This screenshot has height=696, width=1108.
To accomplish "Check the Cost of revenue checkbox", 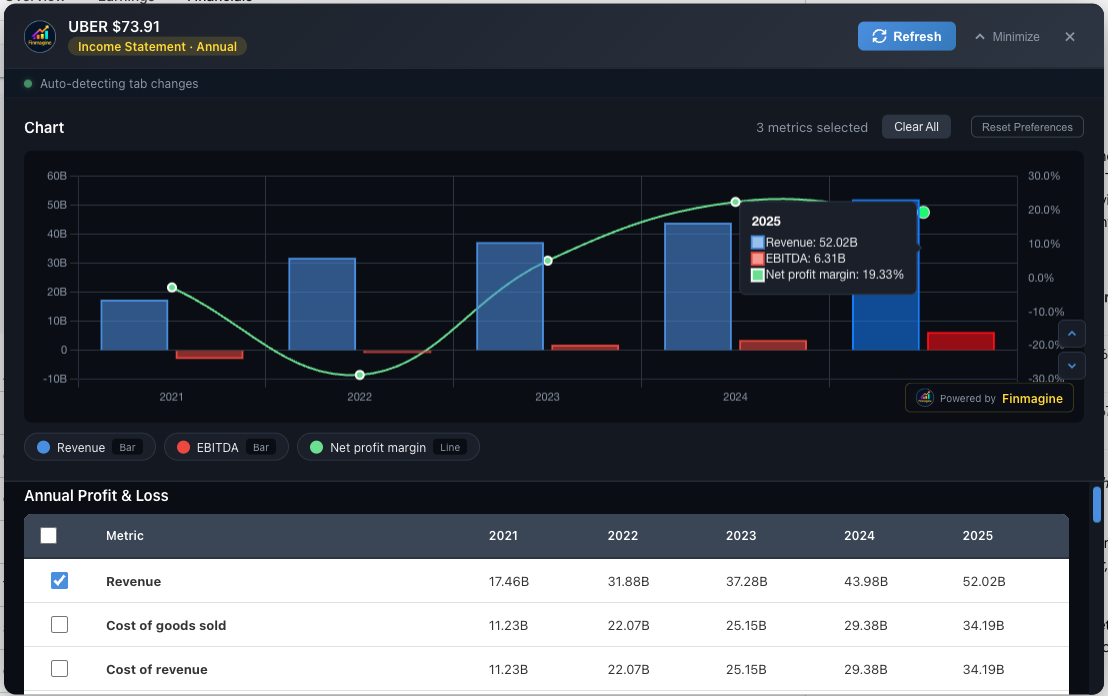I will coord(59,669).
